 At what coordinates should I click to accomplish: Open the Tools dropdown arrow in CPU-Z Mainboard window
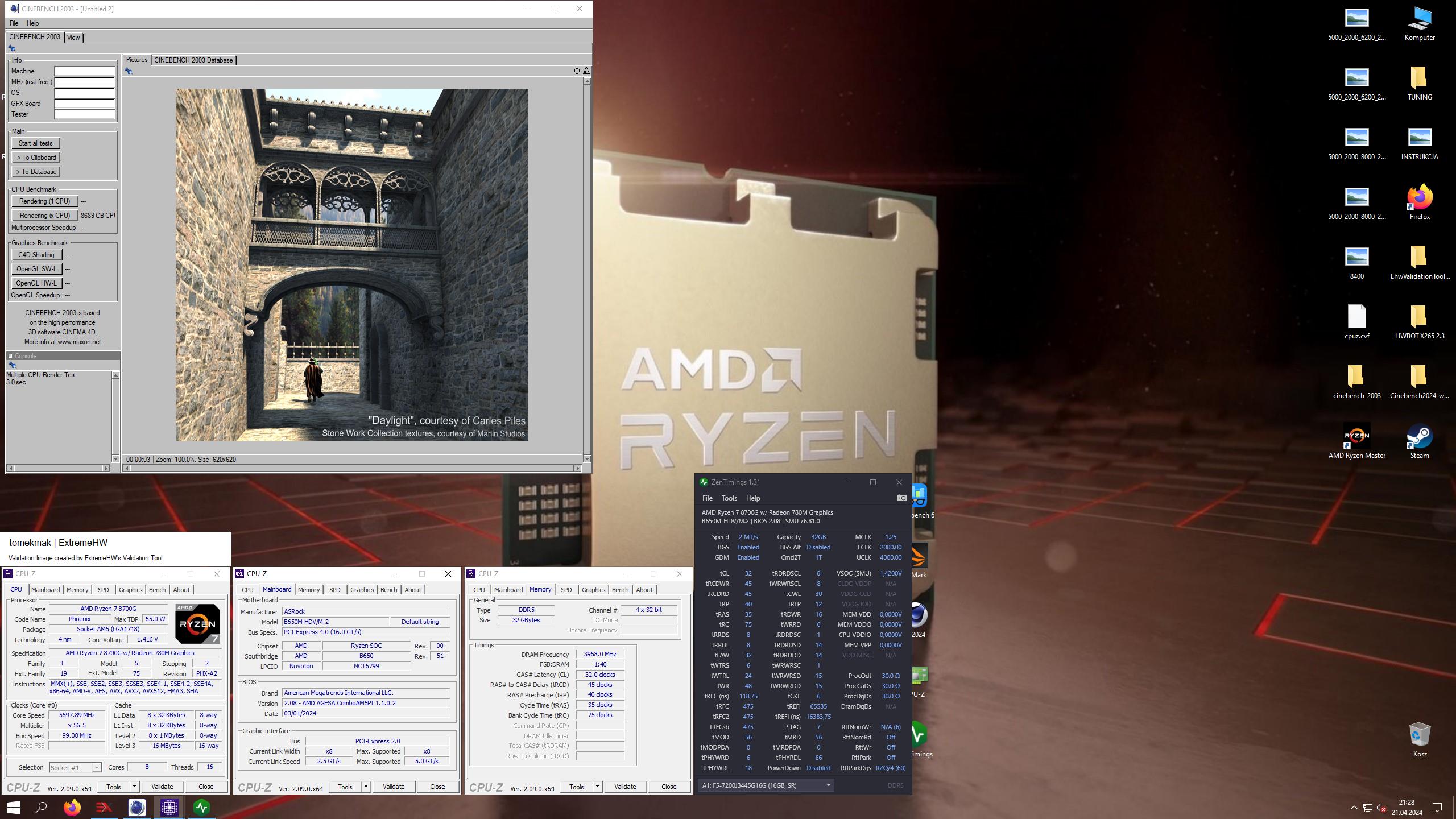[366, 787]
